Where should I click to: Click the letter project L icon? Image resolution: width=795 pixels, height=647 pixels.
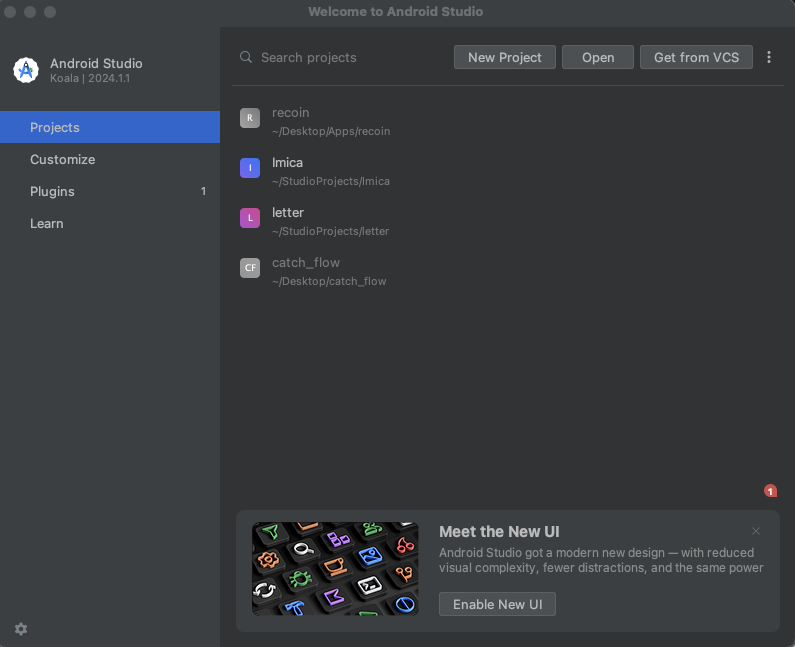(250, 218)
